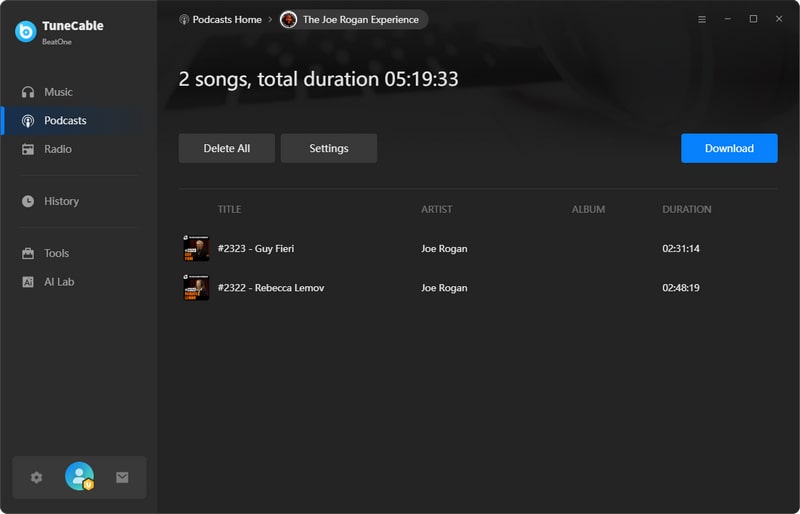Click Joe Rogan artist in Guy Fieri row
Image resolution: width=800 pixels, height=514 pixels.
point(444,249)
